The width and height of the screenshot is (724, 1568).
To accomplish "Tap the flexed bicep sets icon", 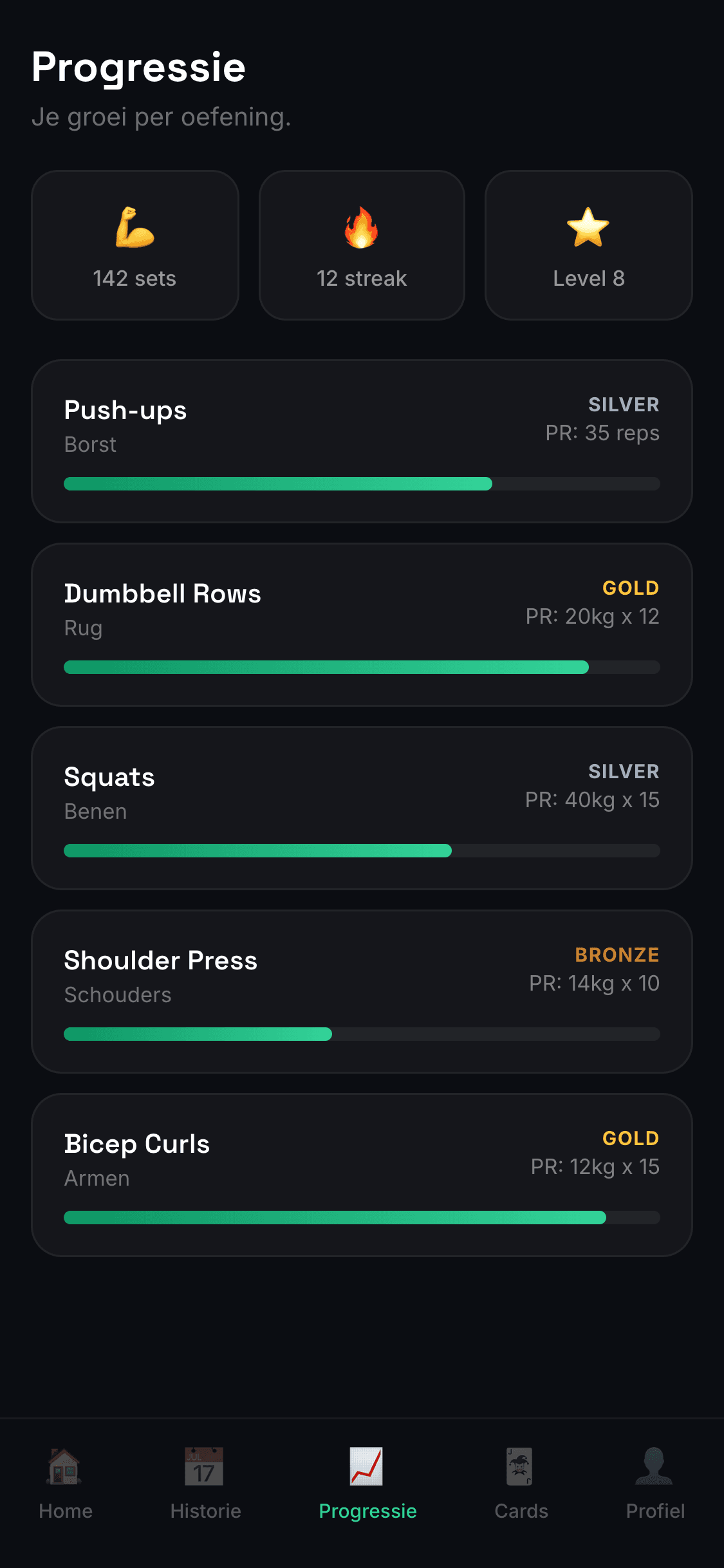I will point(135,227).
